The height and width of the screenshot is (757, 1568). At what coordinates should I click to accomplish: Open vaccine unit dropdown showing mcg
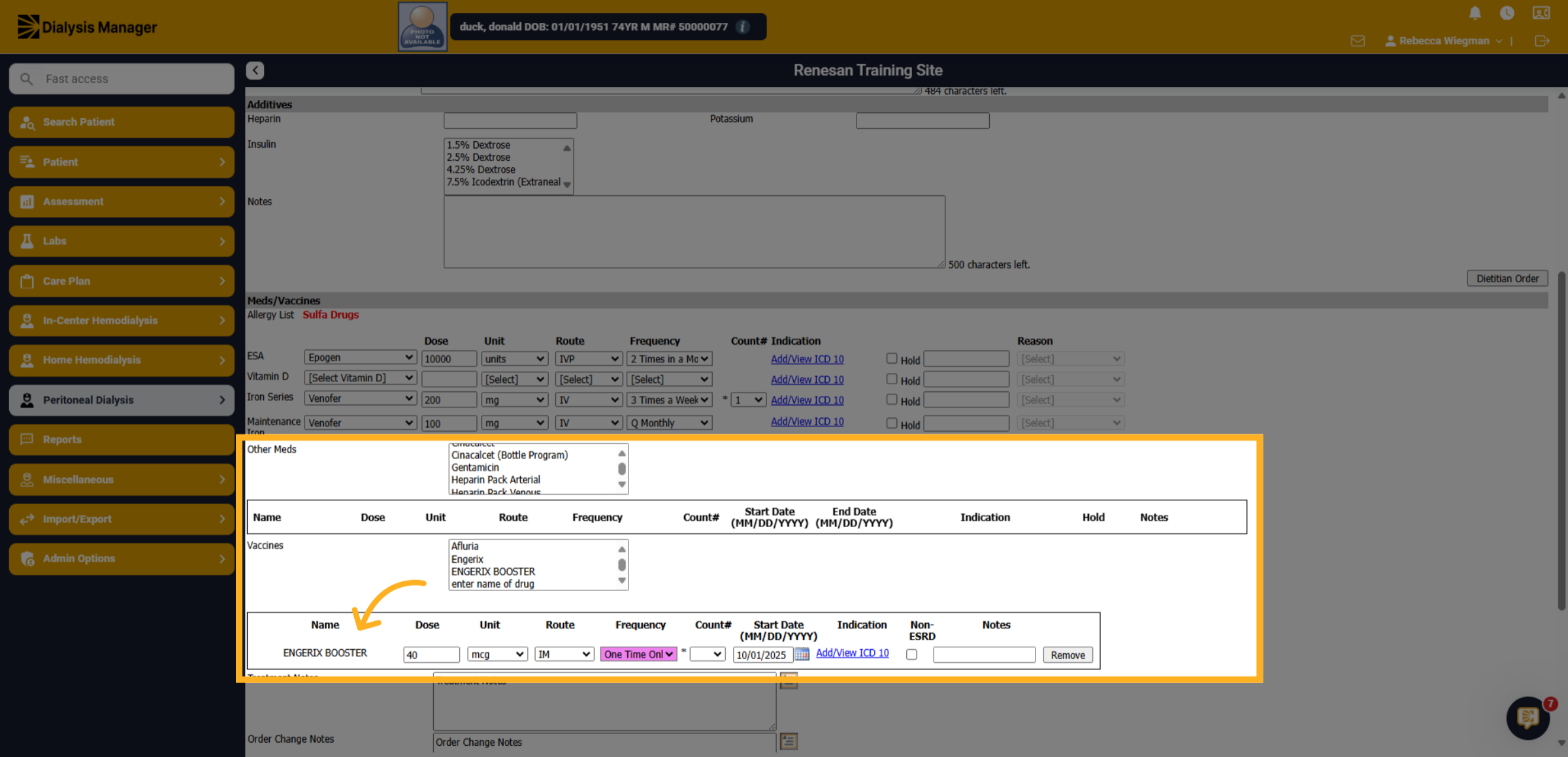[x=497, y=654]
